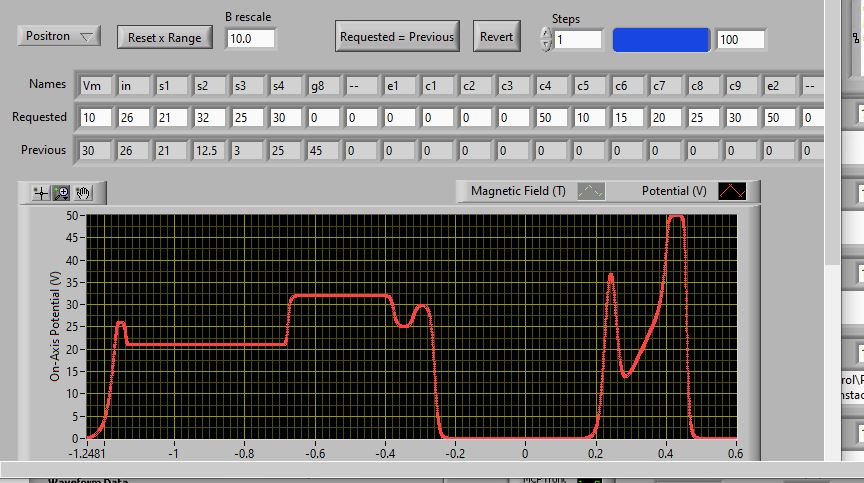Click the g8 name cell
Image resolution: width=864 pixels, height=483 pixels.
point(324,85)
